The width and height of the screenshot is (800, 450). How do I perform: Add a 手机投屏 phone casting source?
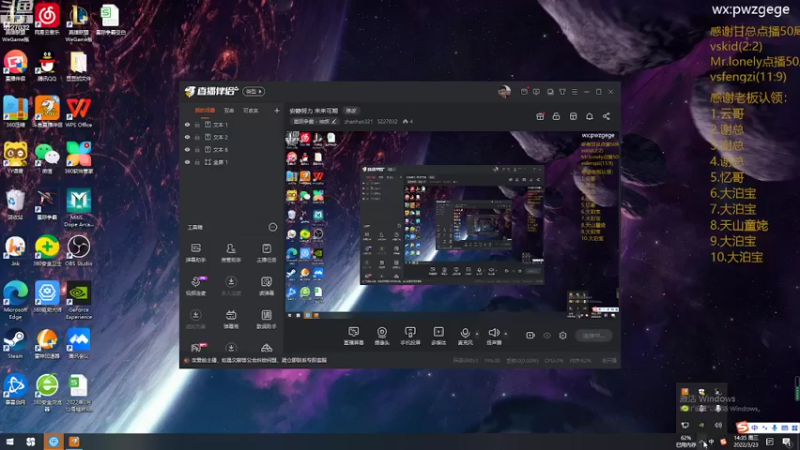(410, 336)
